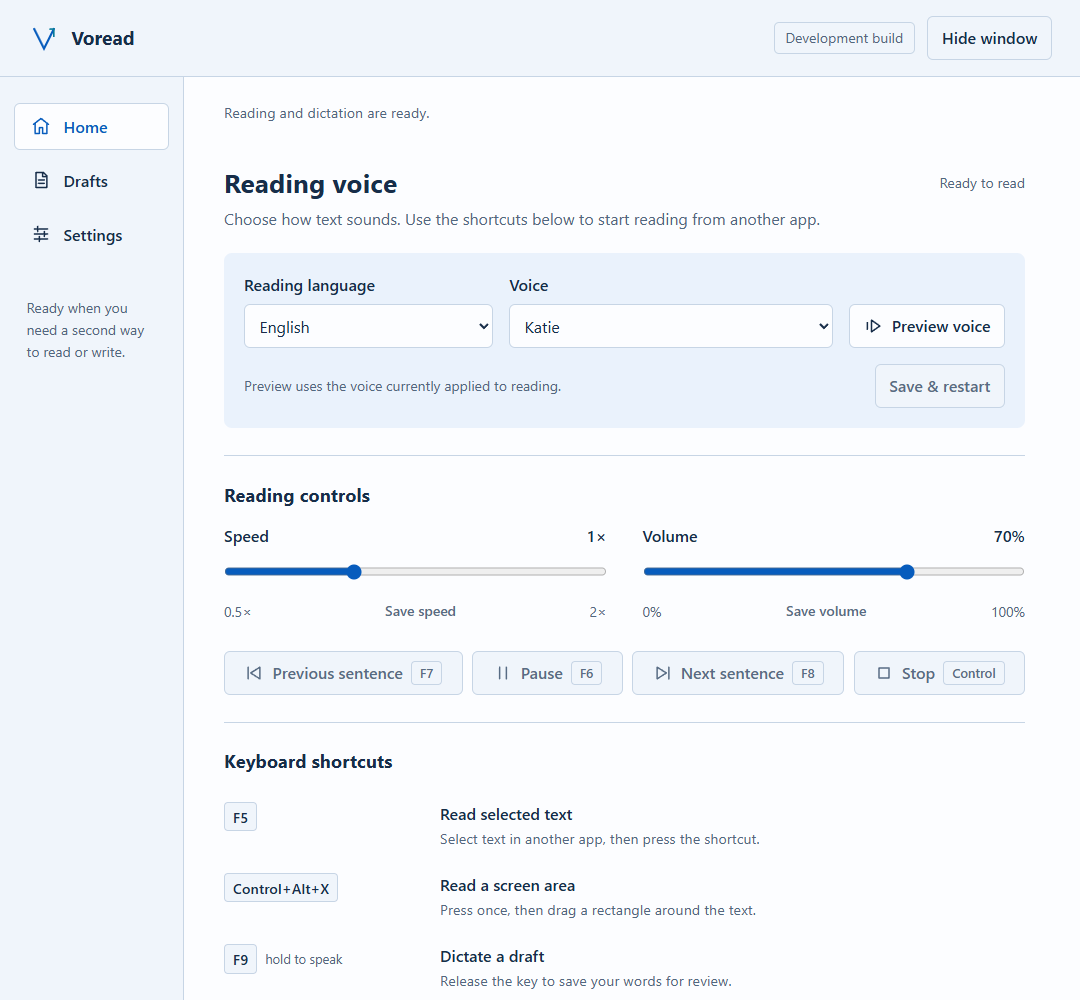Click the 'Read a screen area' heading
Viewport: 1080px width, 1000px height.
[508, 885]
